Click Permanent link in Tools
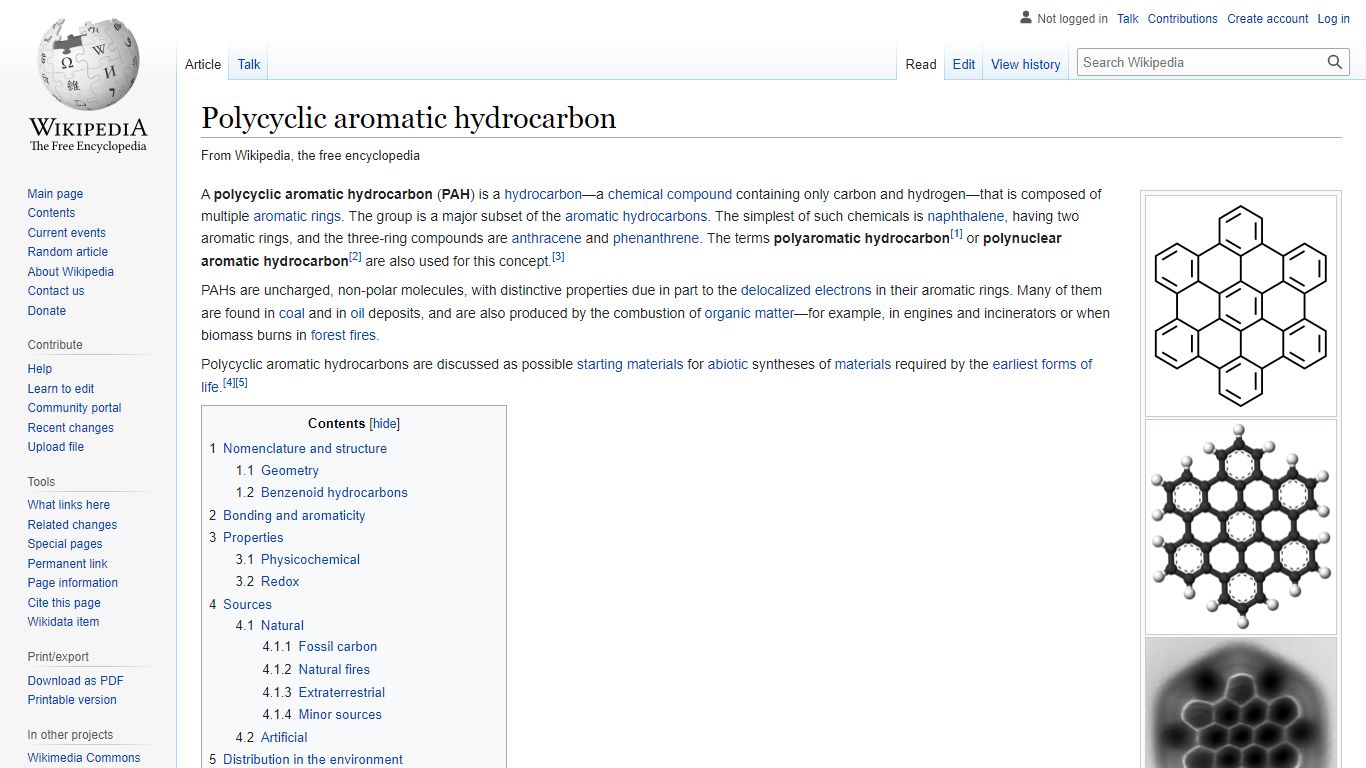Screen dimensions: 1366x768 point(67,564)
